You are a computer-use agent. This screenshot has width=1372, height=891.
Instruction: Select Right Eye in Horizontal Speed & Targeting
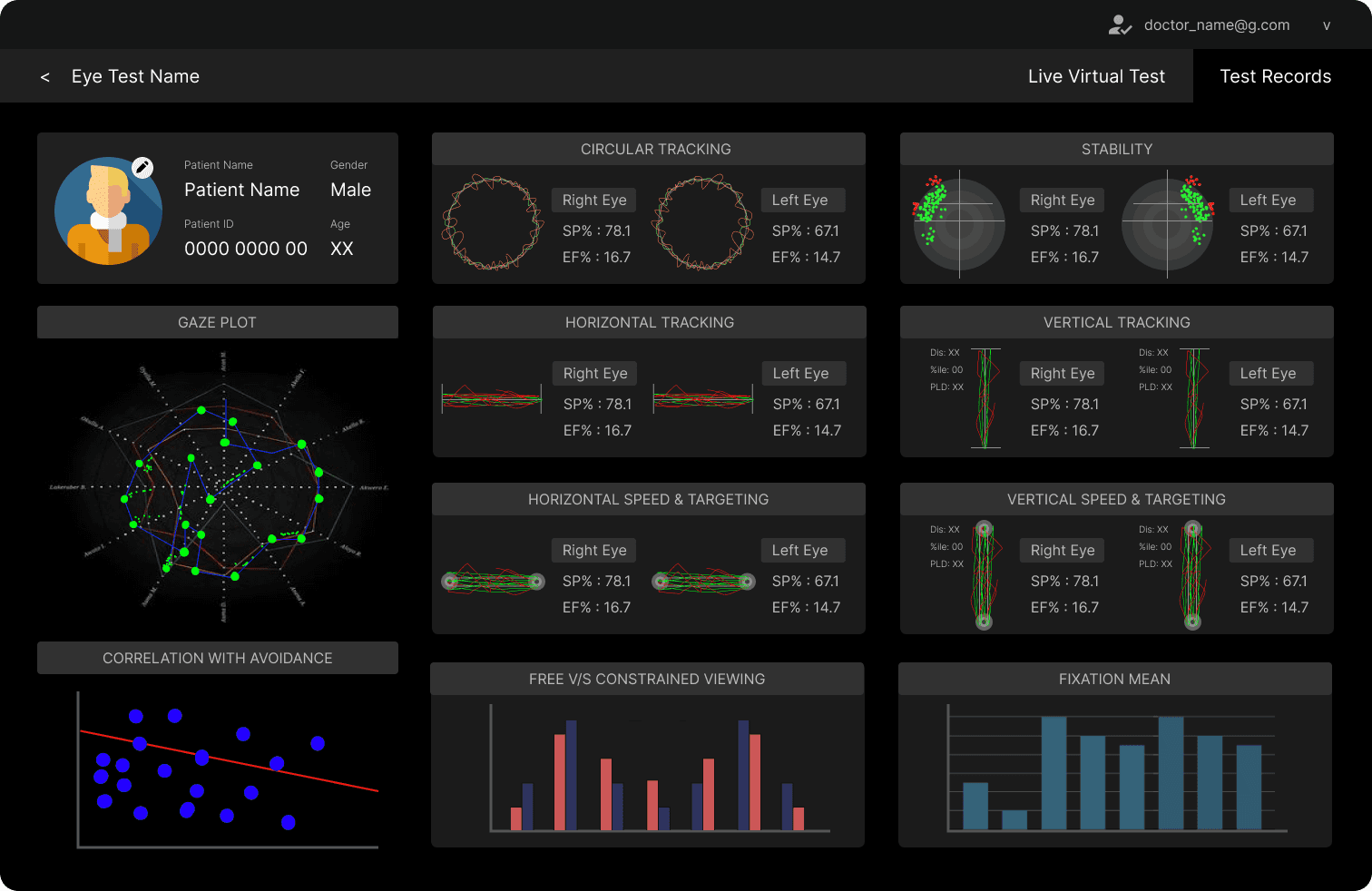click(x=594, y=550)
